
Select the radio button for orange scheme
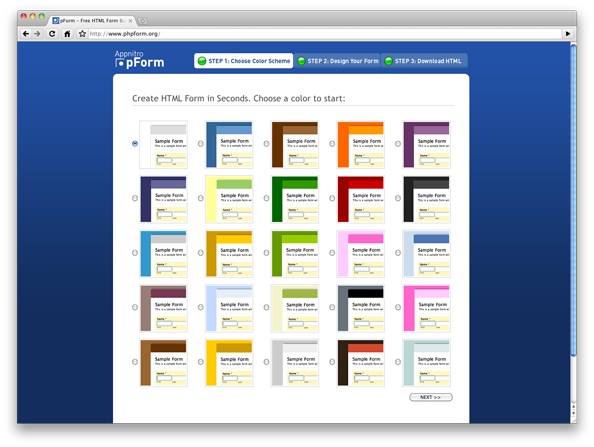pyautogui.click(x=332, y=144)
